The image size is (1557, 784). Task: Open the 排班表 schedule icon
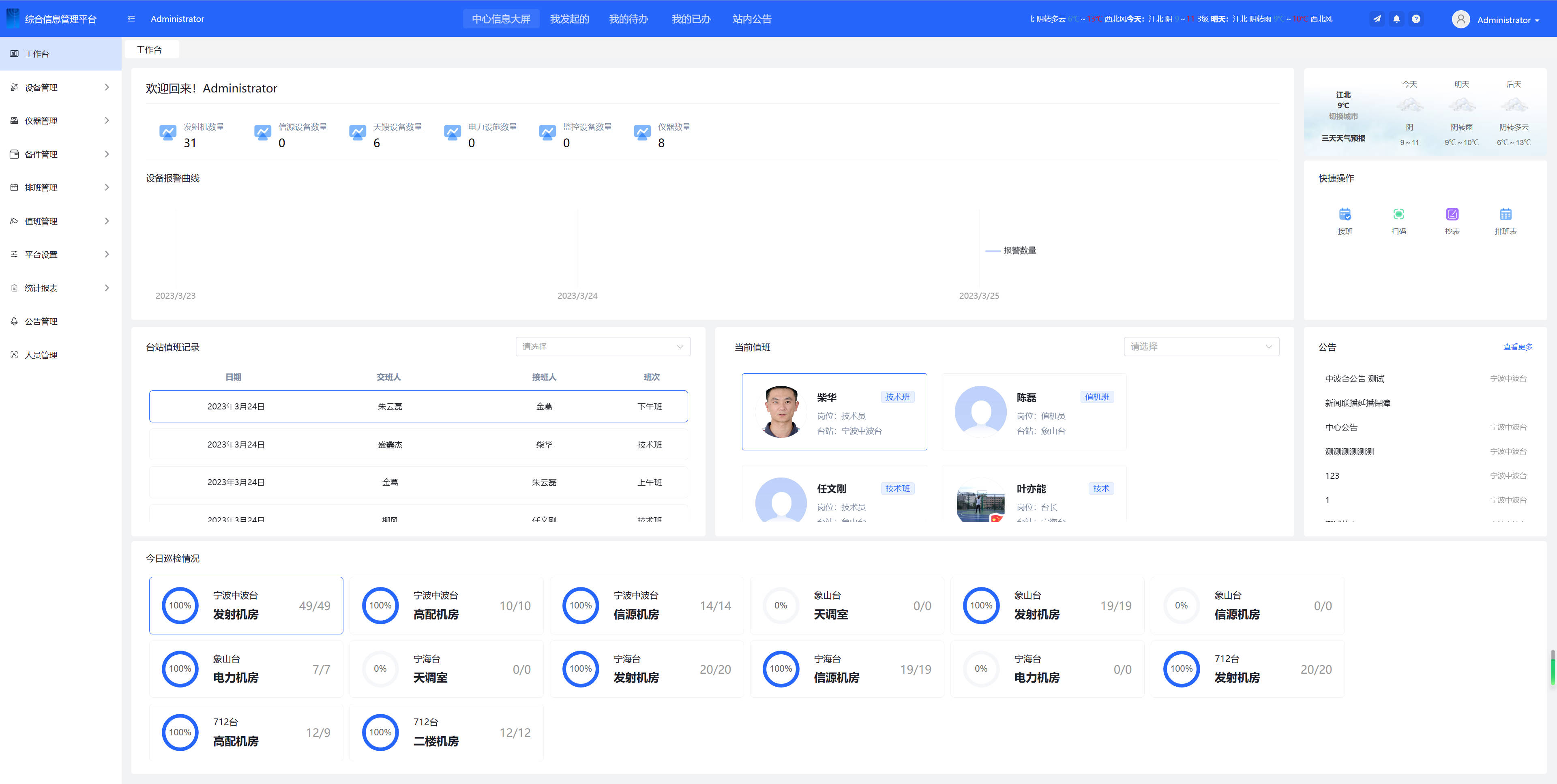[x=1505, y=214]
